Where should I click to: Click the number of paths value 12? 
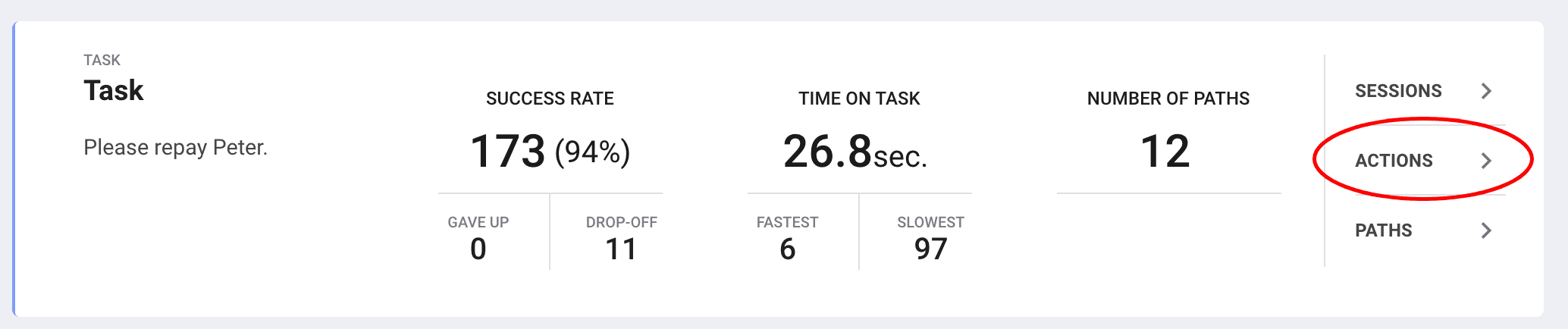(1165, 151)
